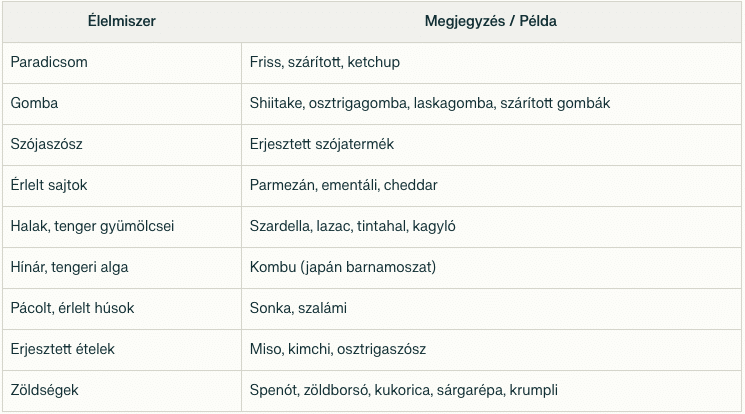Select the Parmezán, ementáli, cheddar cell
Image resolution: width=745 pixels, height=414 pixels.
click(x=491, y=186)
